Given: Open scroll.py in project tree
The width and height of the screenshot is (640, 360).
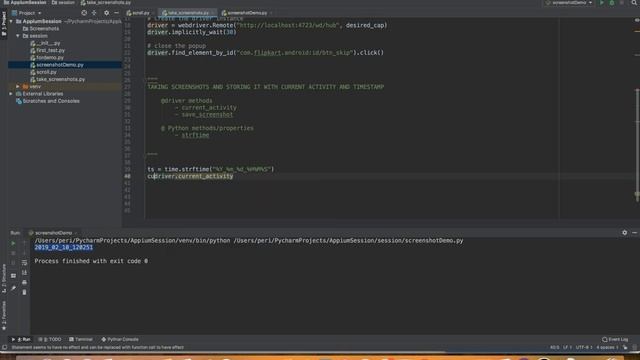Looking at the screenshot, I should (x=43, y=72).
